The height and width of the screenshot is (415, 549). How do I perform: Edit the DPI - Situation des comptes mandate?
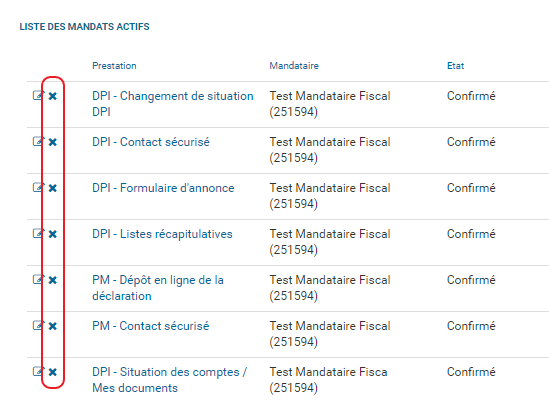[x=38, y=371]
